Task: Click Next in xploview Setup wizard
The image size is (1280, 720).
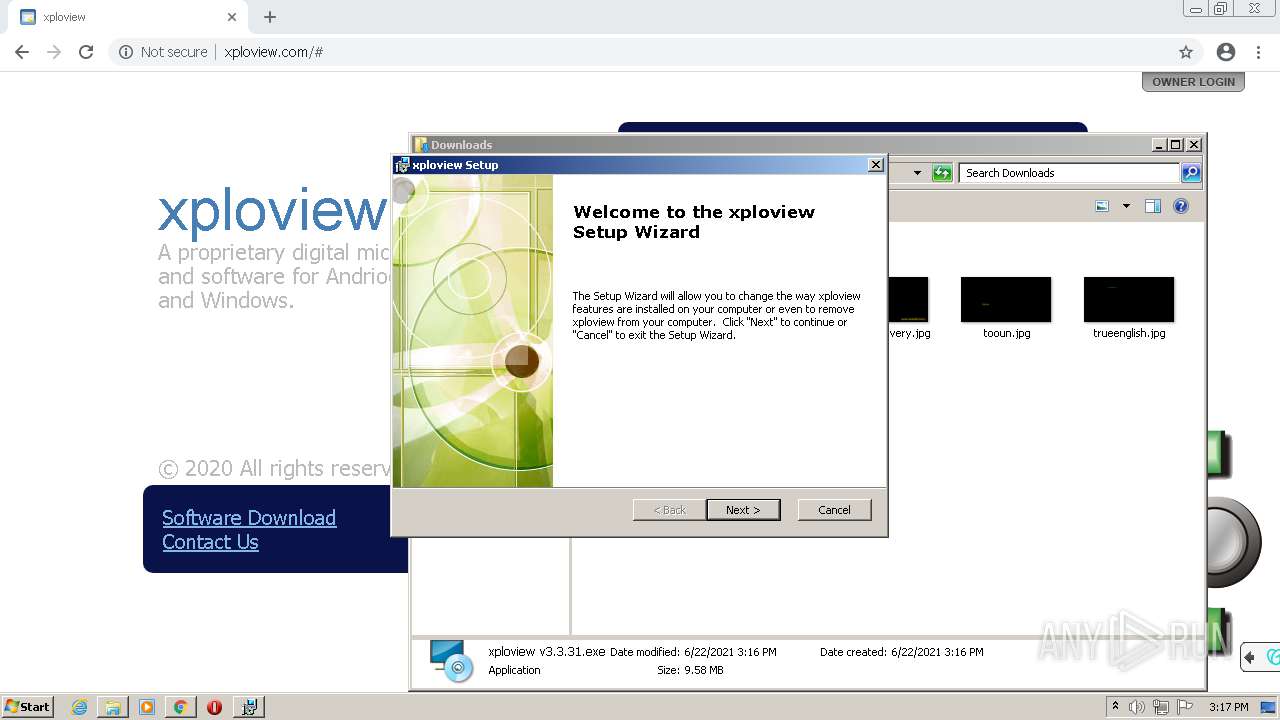Action: click(743, 510)
